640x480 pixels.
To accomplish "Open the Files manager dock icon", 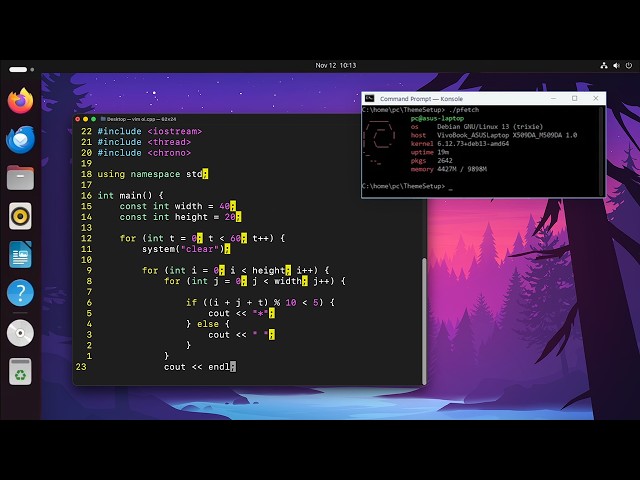I will [x=20, y=178].
